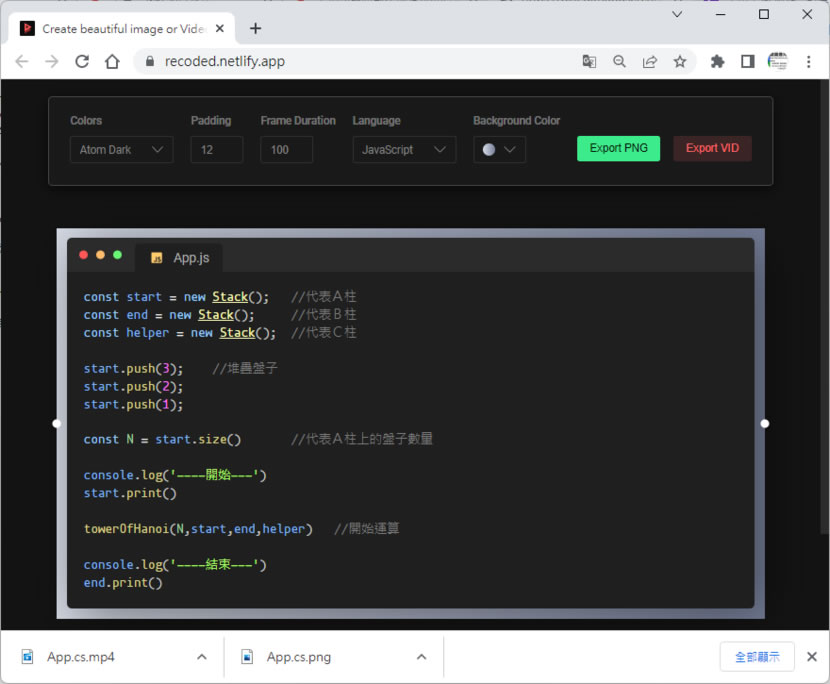This screenshot has width=830, height=684.
Task: Open a new browser tab
Action: (x=256, y=29)
